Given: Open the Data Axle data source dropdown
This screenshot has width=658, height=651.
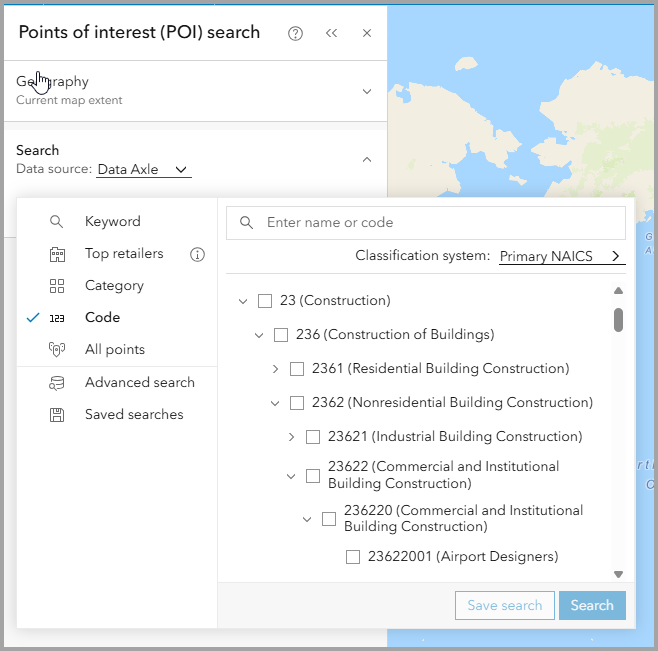Looking at the screenshot, I should point(144,170).
